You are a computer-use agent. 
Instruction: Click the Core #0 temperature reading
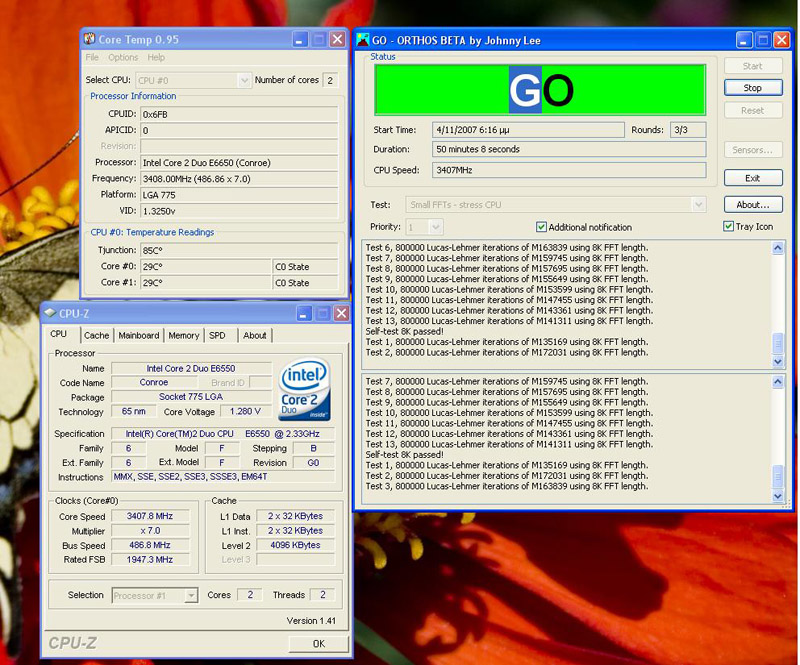[x=205, y=266]
